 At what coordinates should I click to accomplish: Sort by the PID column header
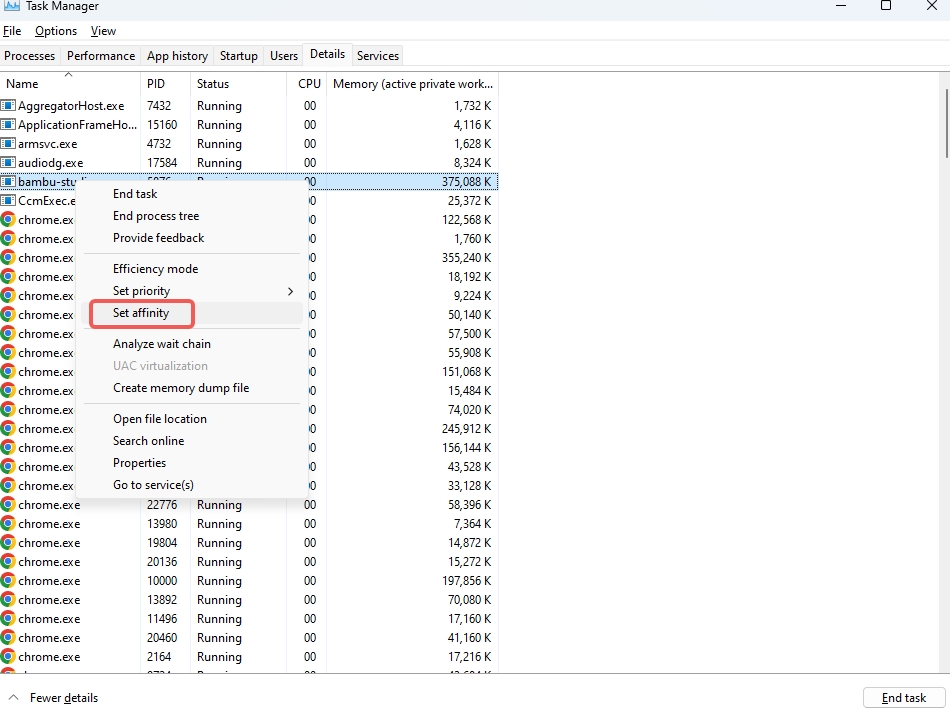click(165, 84)
